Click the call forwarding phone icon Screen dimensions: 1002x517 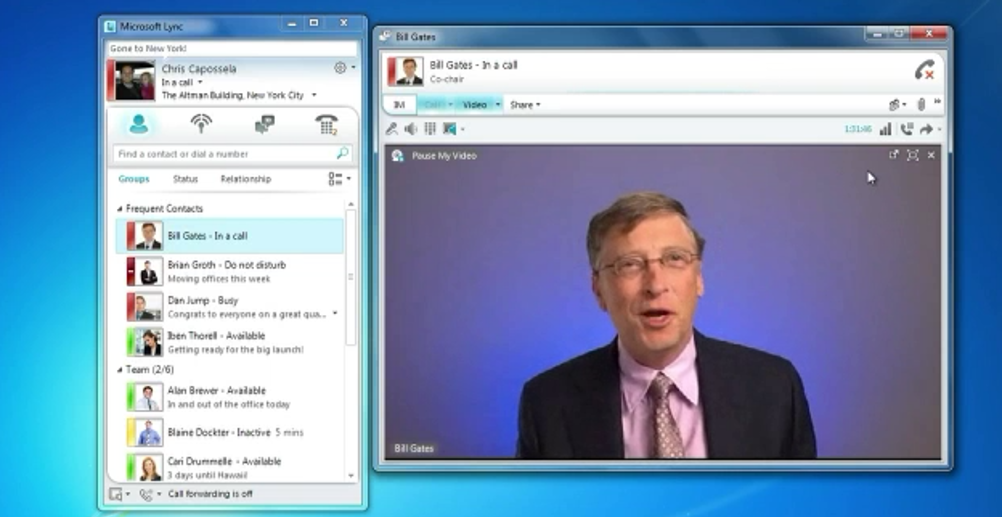click(x=146, y=494)
